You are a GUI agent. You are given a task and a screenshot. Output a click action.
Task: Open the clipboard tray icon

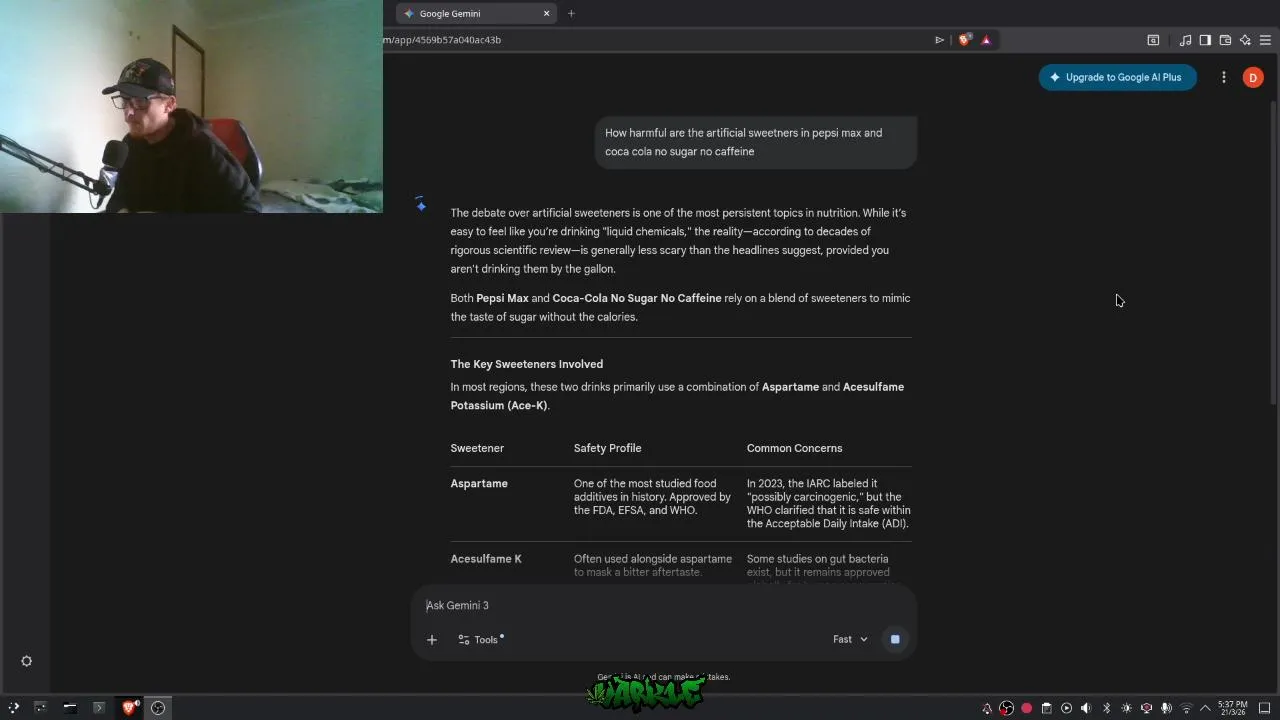point(1047,708)
